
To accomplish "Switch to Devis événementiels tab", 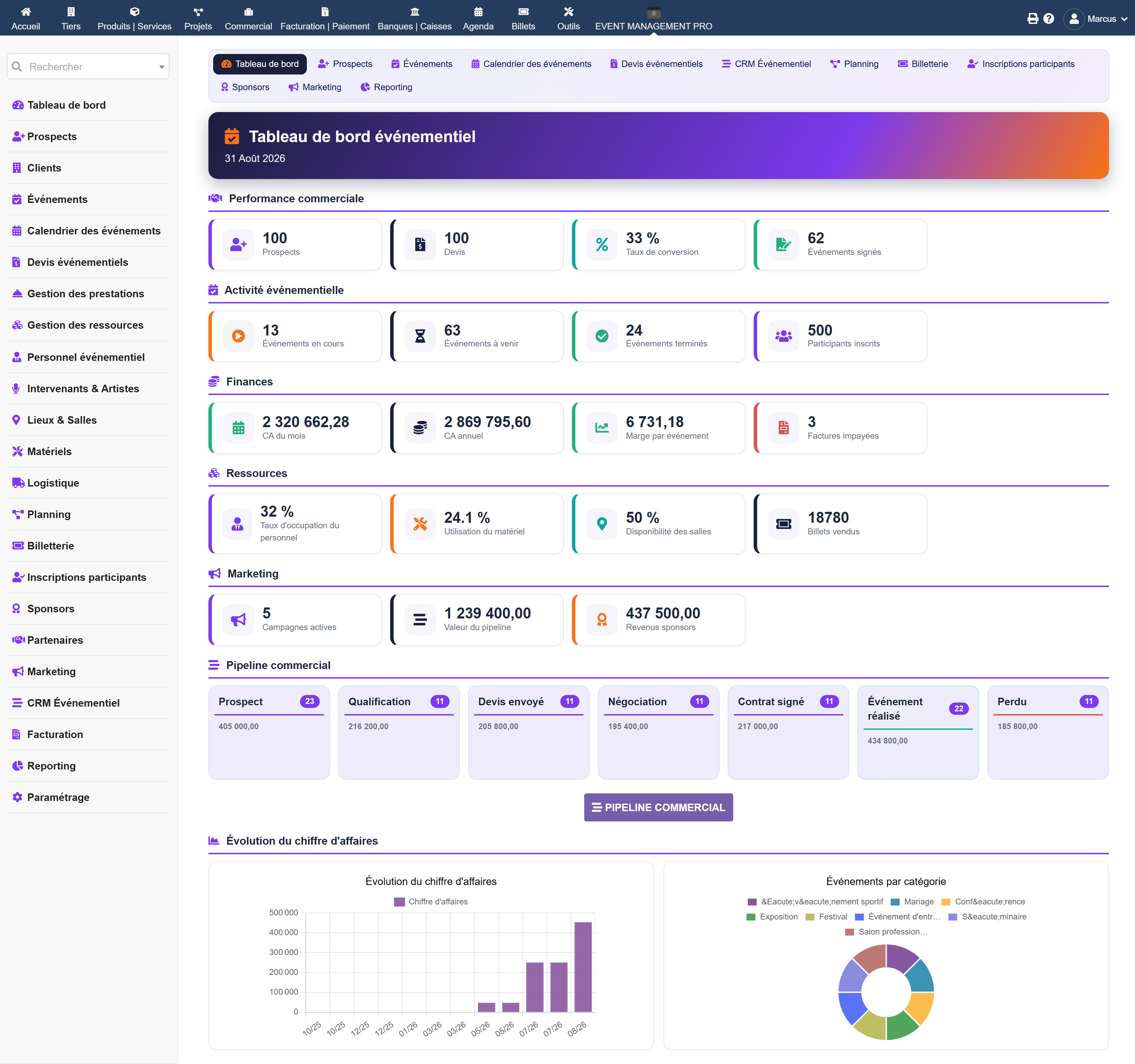I will 656,64.
